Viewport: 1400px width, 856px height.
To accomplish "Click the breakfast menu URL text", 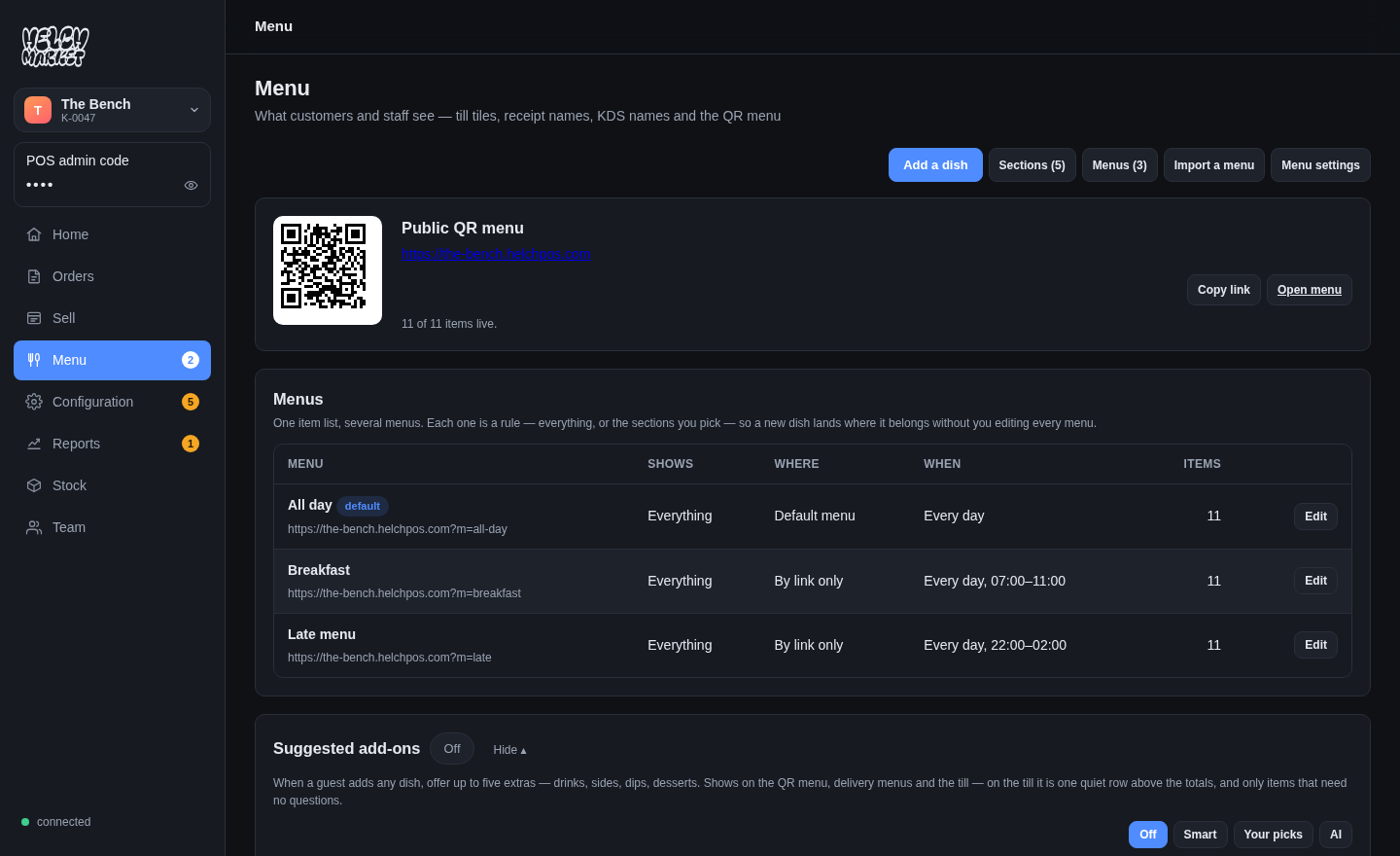I will point(404,593).
